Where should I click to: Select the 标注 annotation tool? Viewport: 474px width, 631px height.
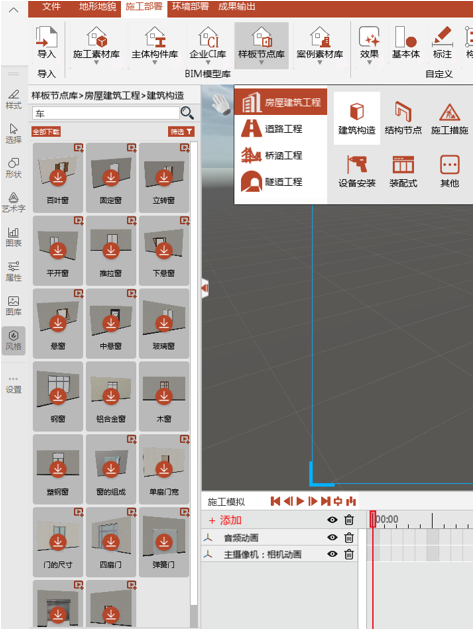(443, 42)
